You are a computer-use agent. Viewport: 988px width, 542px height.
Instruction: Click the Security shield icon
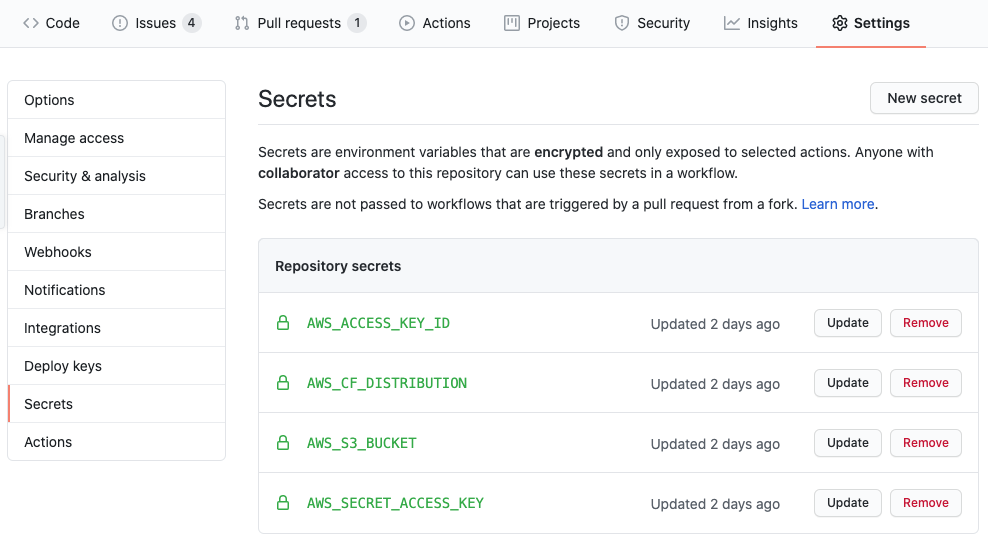coord(622,23)
